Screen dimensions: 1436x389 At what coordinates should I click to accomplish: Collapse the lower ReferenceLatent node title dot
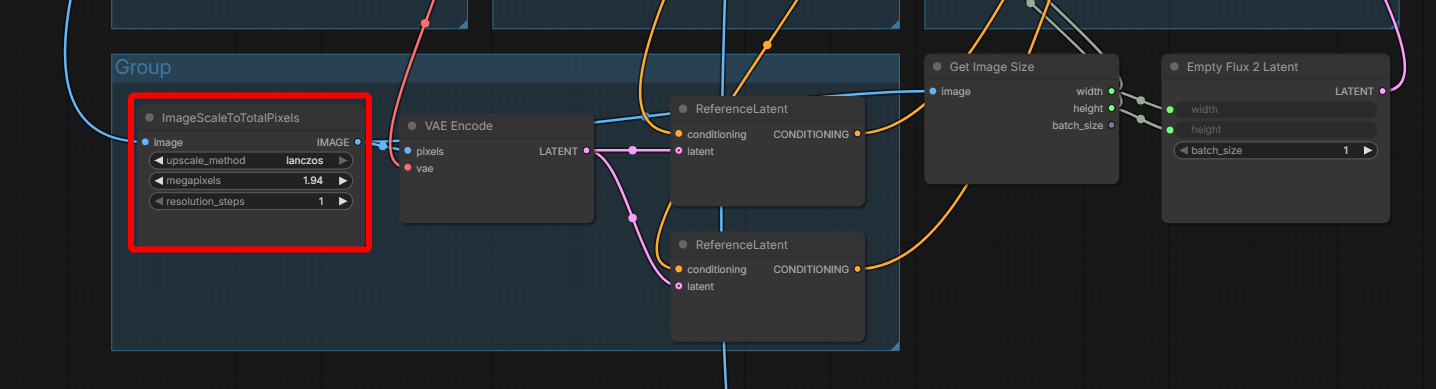683,245
